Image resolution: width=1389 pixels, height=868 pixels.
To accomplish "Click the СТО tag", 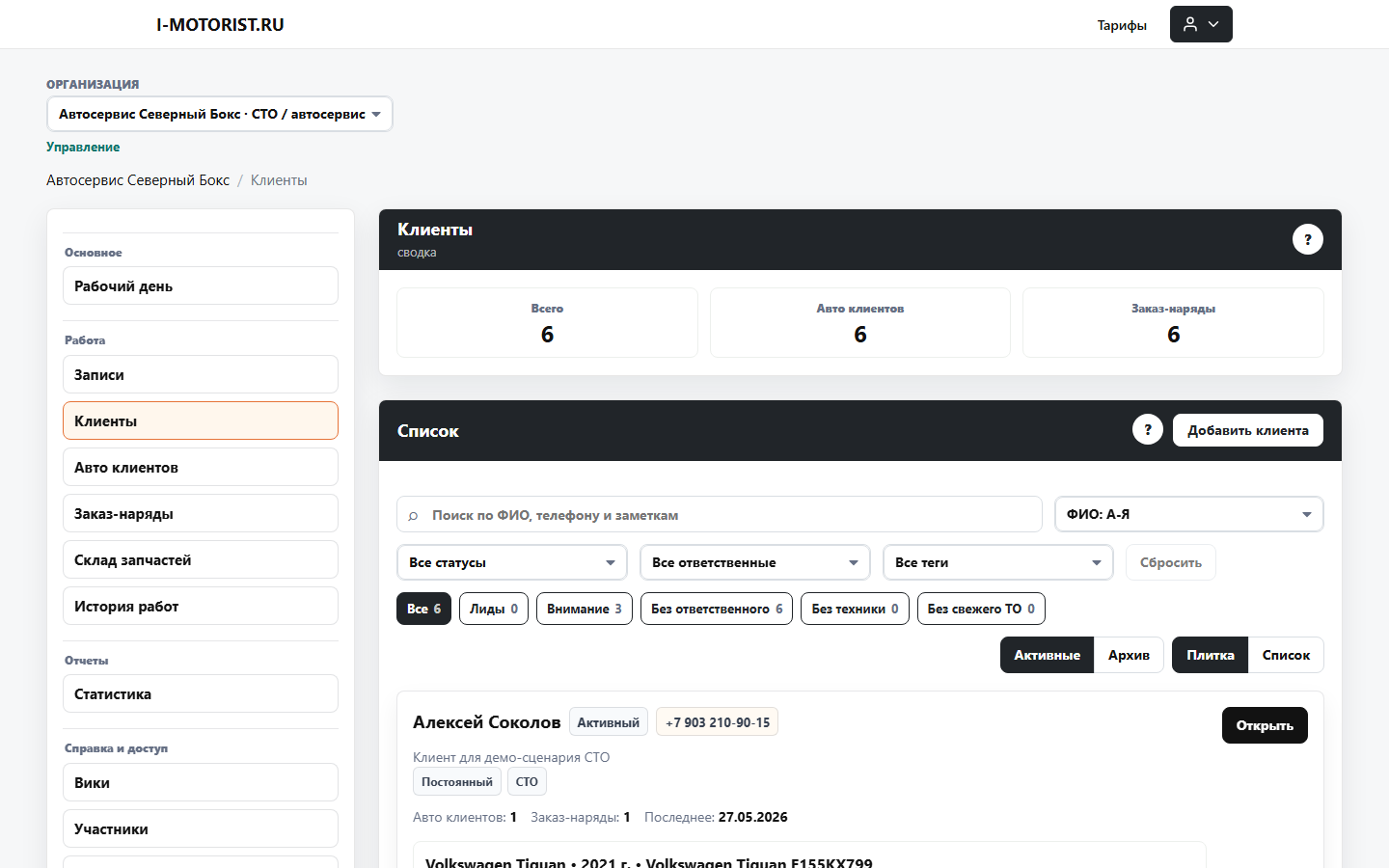I will pos(527,782).
